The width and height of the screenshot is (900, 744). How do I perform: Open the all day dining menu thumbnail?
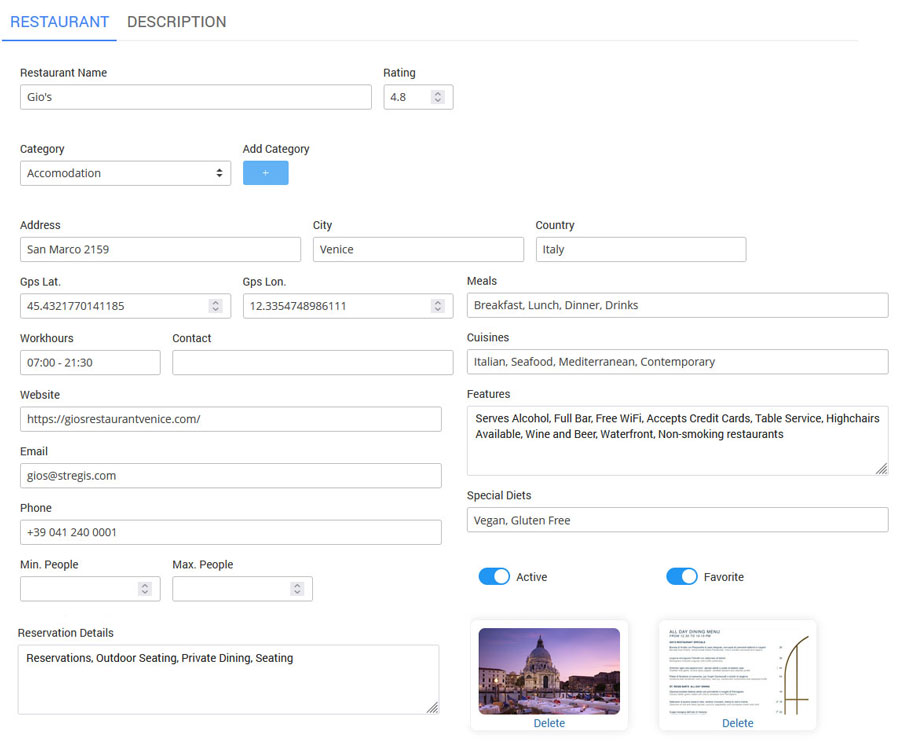[x=737, y=670]
